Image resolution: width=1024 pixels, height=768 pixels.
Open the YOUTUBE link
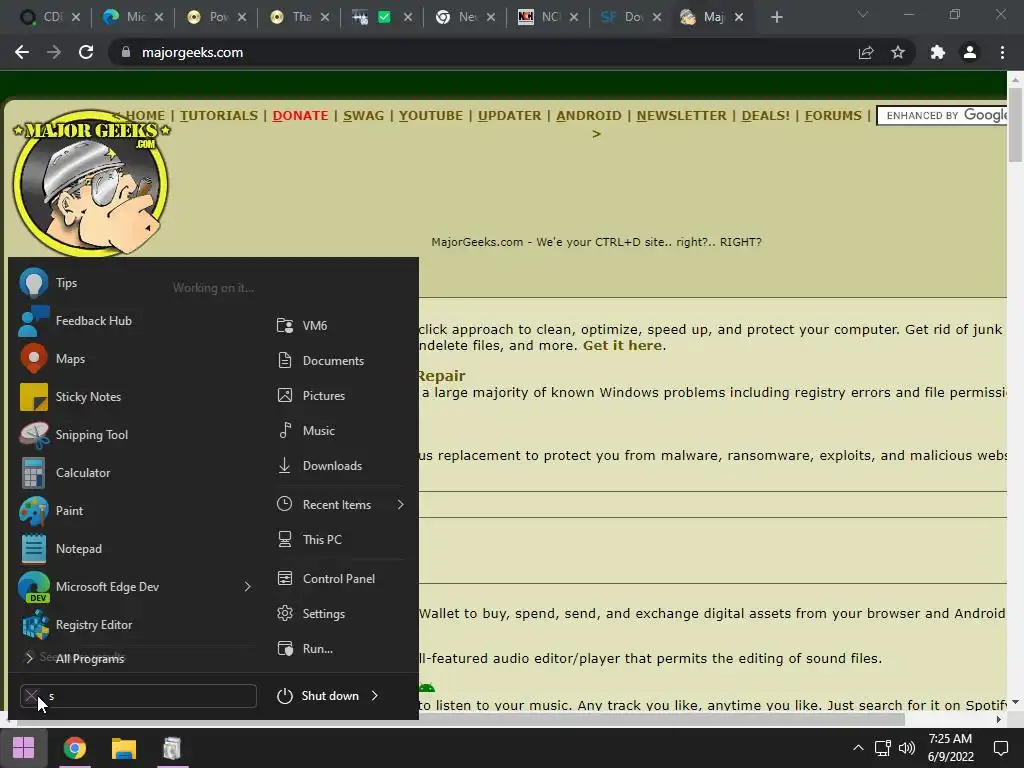tap(431, 116)
